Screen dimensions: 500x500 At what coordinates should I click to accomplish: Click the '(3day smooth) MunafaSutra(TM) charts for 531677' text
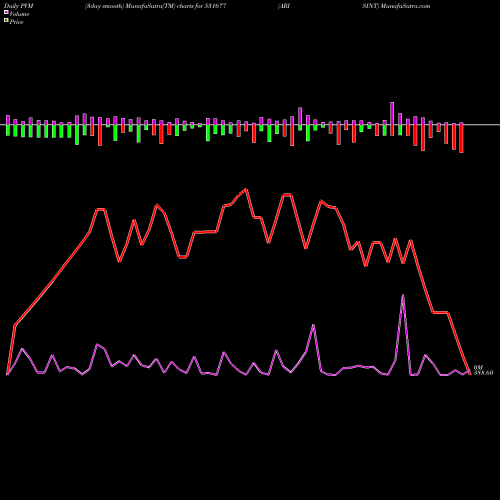click(x=156, y=6)
